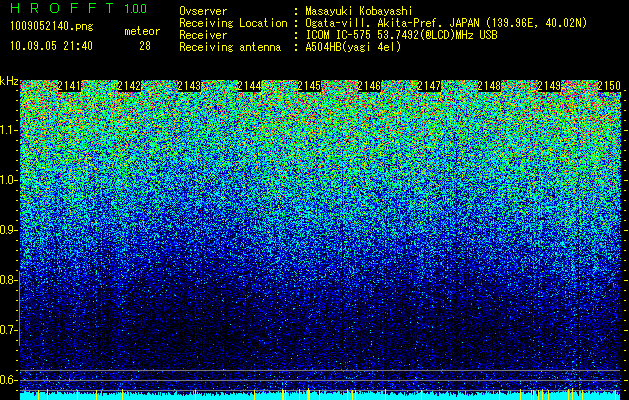Viewport: 629px width, 400px height.
Task: Click the 1.1 kHz axis label
Action: [x=9, y=130]
